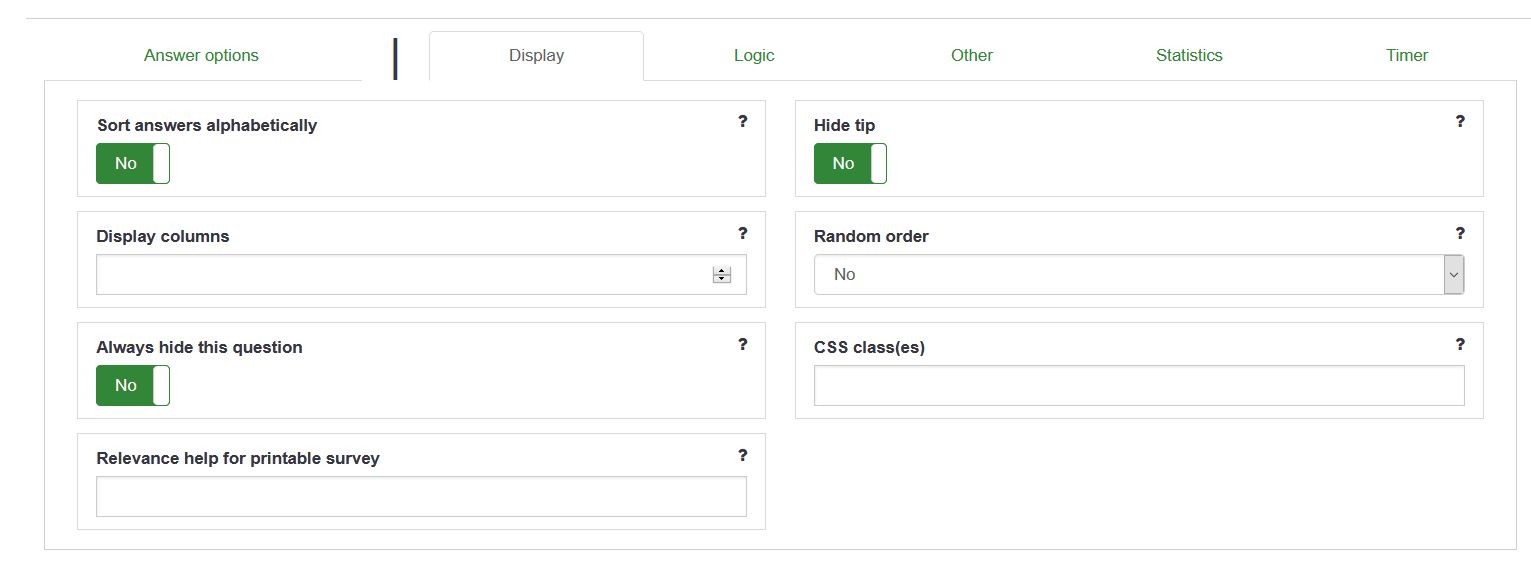Click help icon for Display columns
The height and width of the screenshot is (562, 1531).
click(x=742, y=233)
